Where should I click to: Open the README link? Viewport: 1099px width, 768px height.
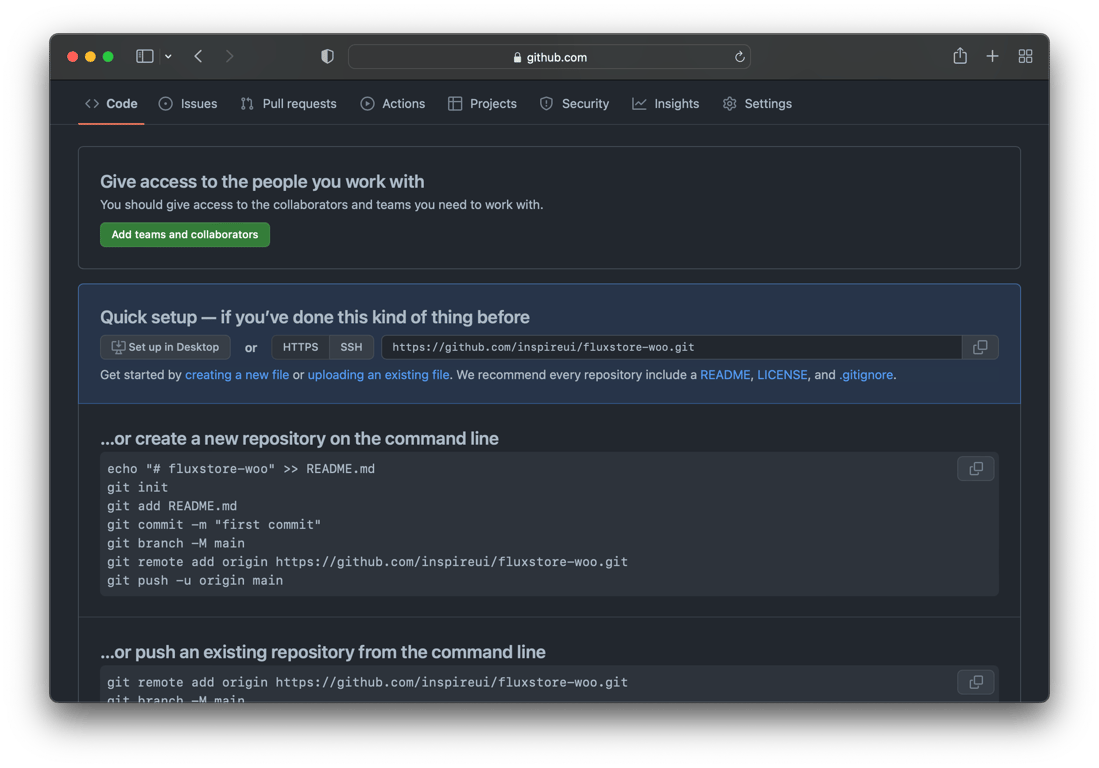point(725,375)
